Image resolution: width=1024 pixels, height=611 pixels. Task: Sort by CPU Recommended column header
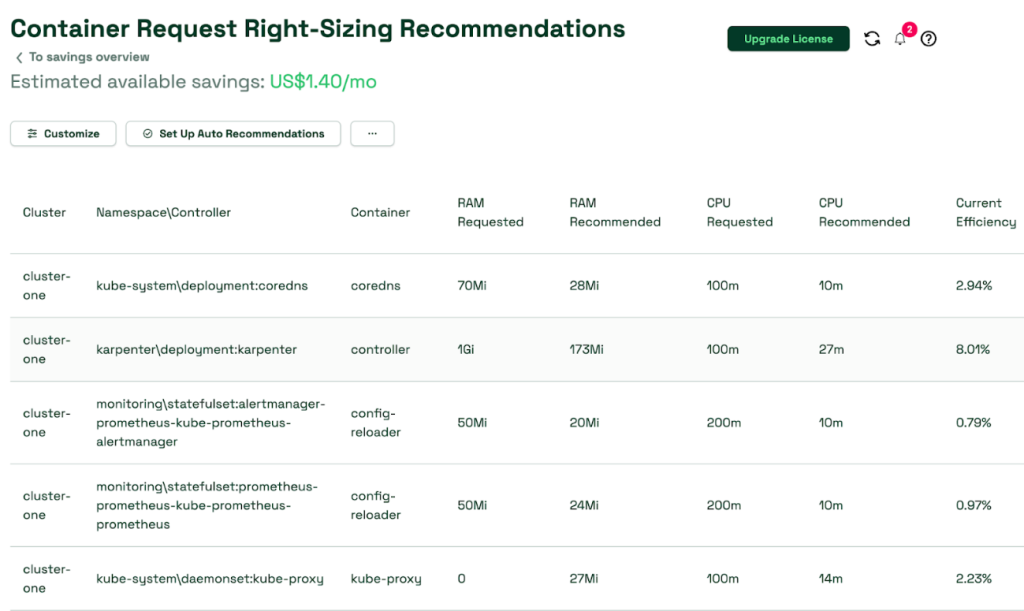(x=864, y=212)
